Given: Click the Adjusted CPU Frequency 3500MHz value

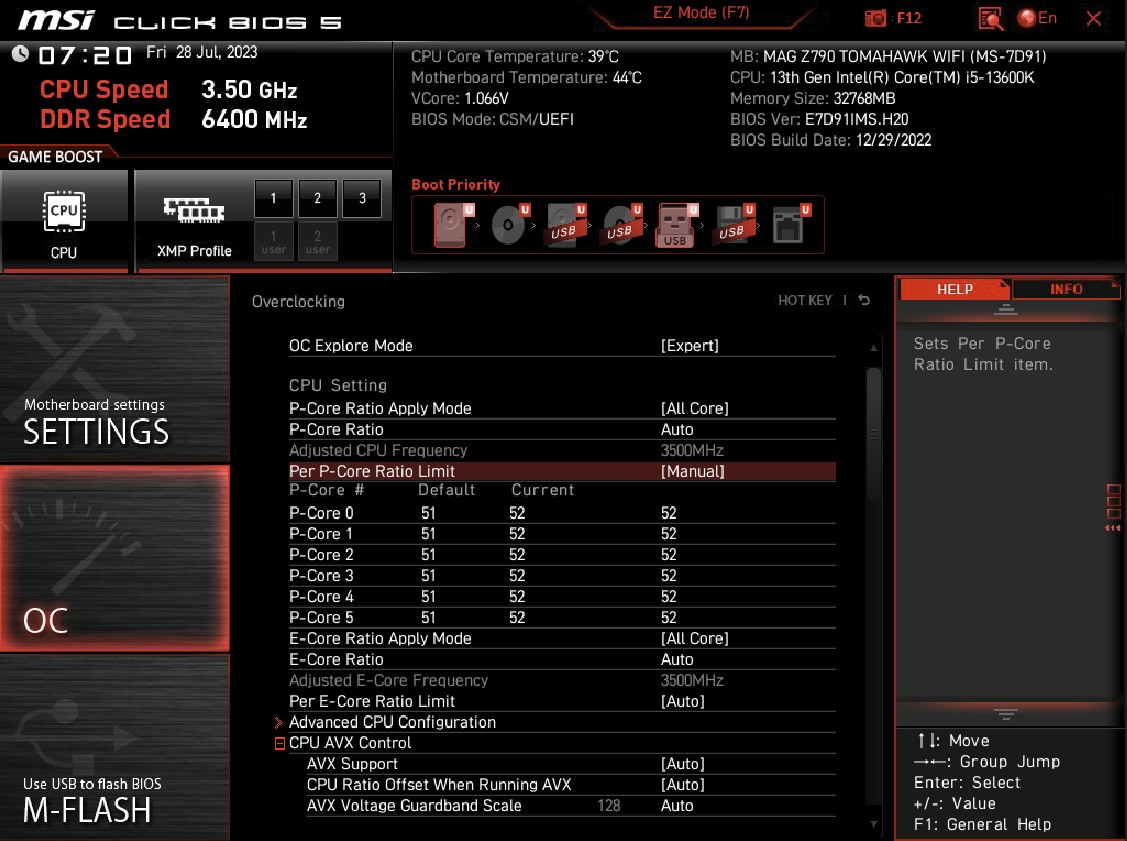Looking at the screenshot, I should [x=692, y=451].
